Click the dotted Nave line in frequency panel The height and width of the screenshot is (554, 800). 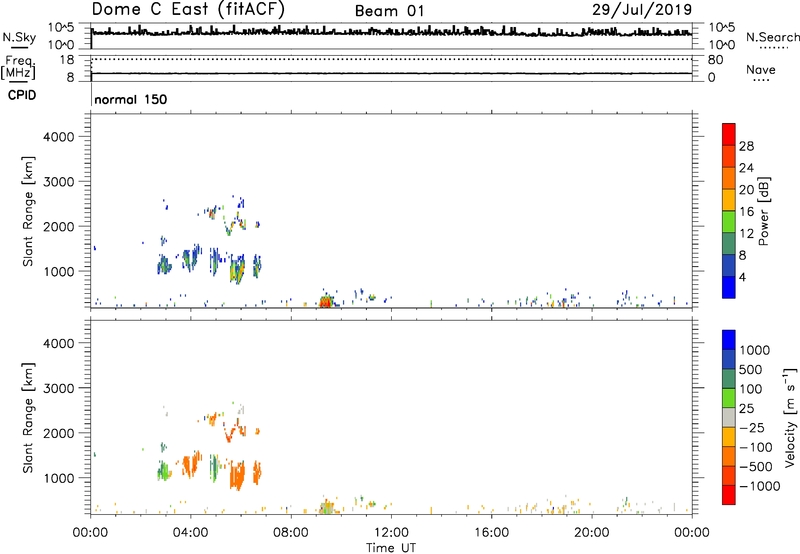[391, 59]
